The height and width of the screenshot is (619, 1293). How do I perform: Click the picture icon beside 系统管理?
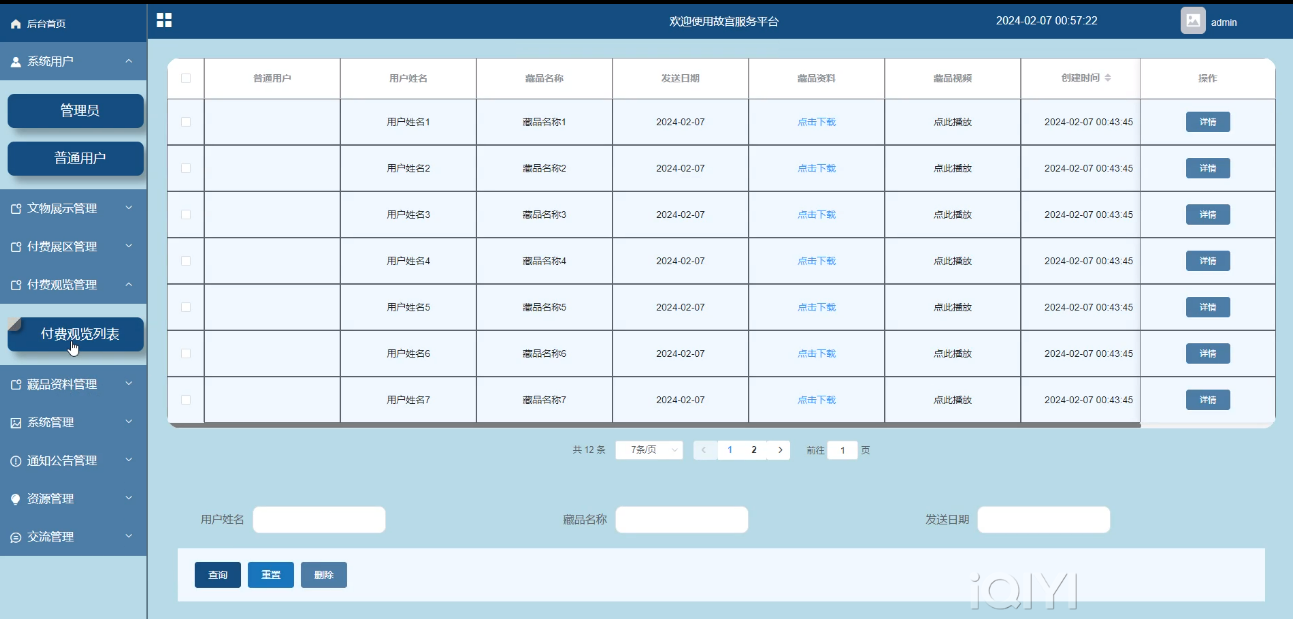coord(15,423)
